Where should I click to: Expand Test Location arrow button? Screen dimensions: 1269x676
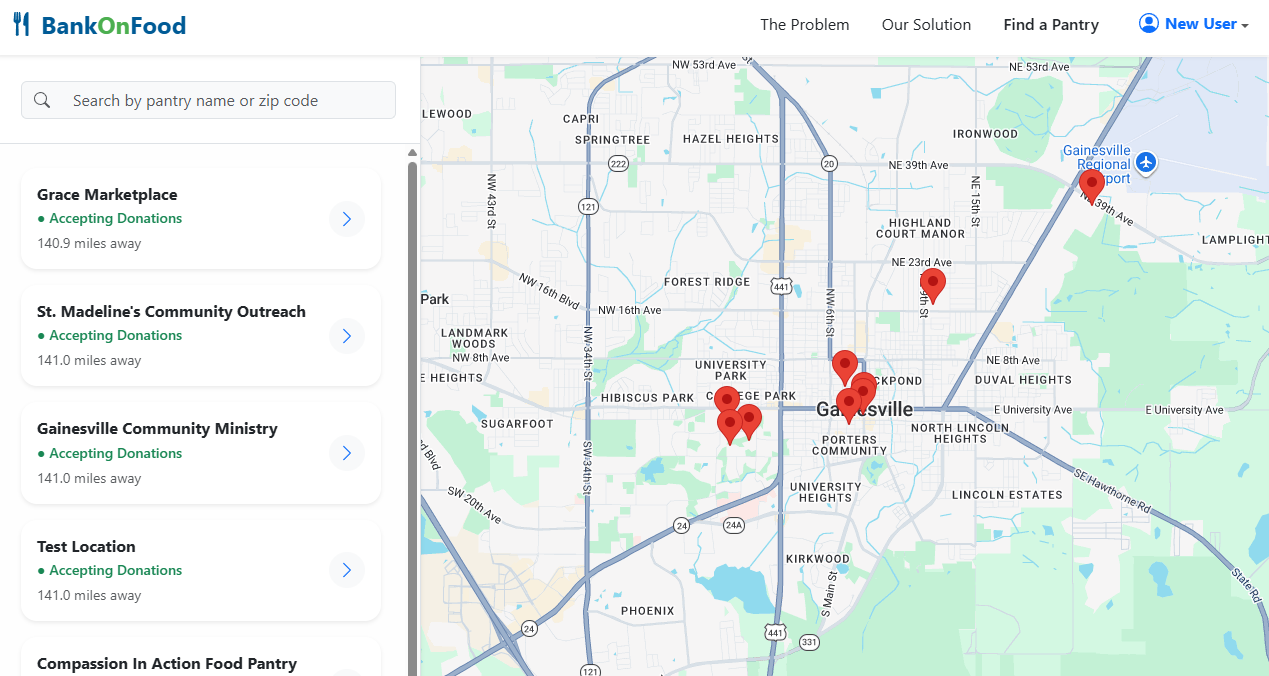(347, 571)
